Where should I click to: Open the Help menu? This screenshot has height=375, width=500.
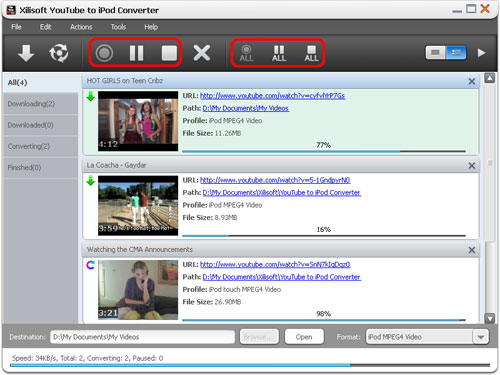[151, 27]
